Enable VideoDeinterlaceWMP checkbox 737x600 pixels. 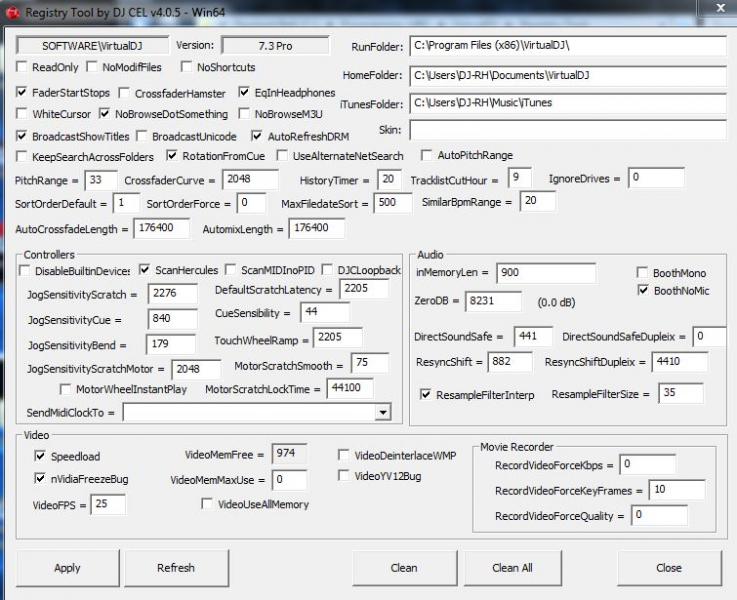coord(344,455)
